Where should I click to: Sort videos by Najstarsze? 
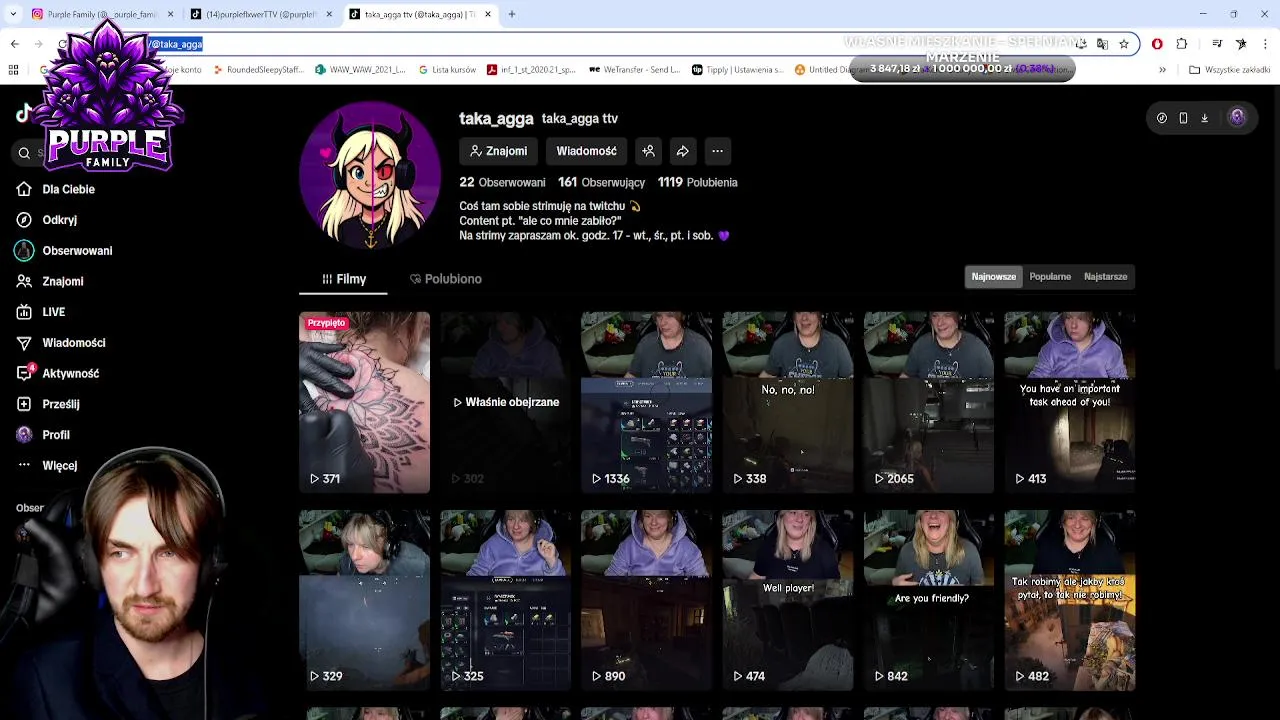1105,277
